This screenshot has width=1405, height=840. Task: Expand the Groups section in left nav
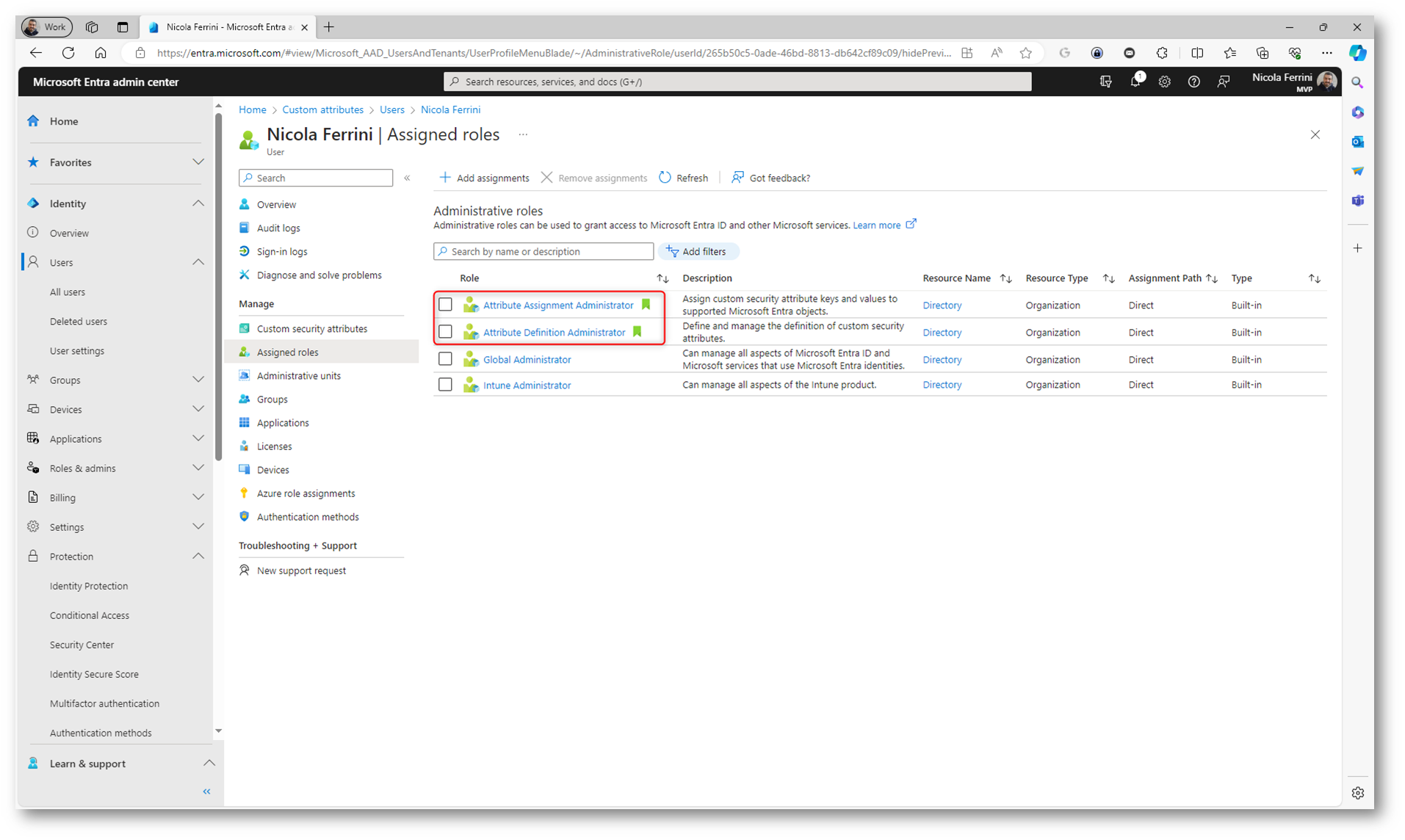point(198,380)
